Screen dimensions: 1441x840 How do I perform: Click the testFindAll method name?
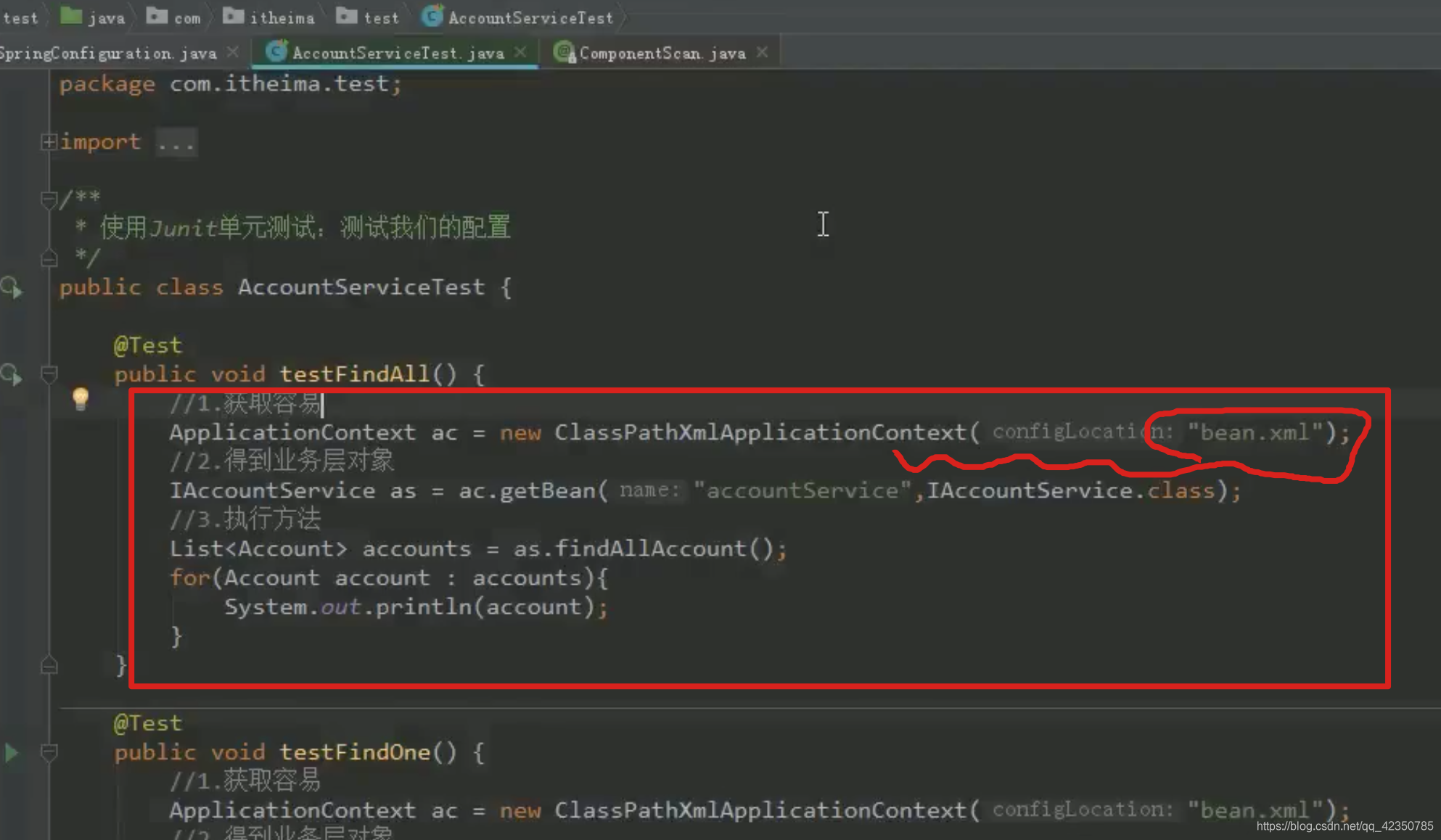[355, 374]
